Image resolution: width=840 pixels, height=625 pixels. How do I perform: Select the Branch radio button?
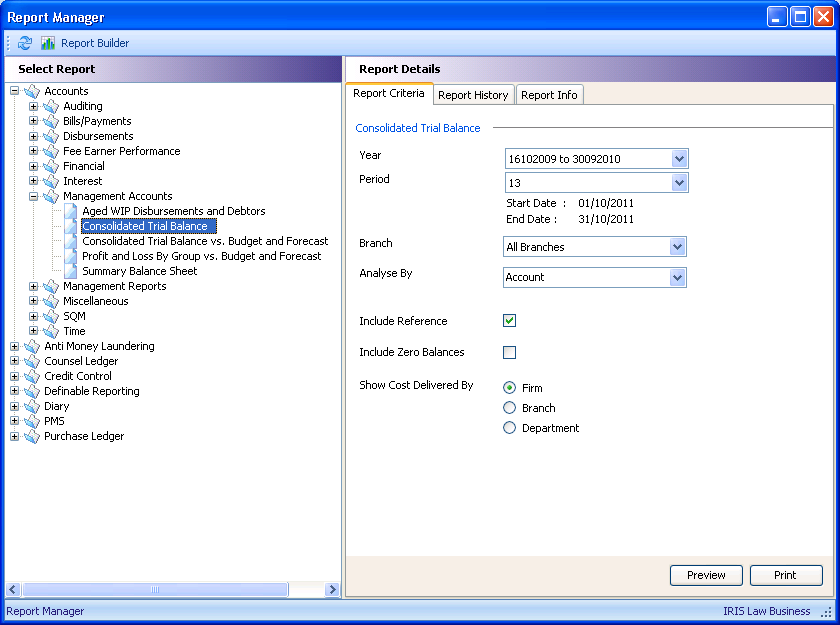pyautogui.click(x=509, y=408)
